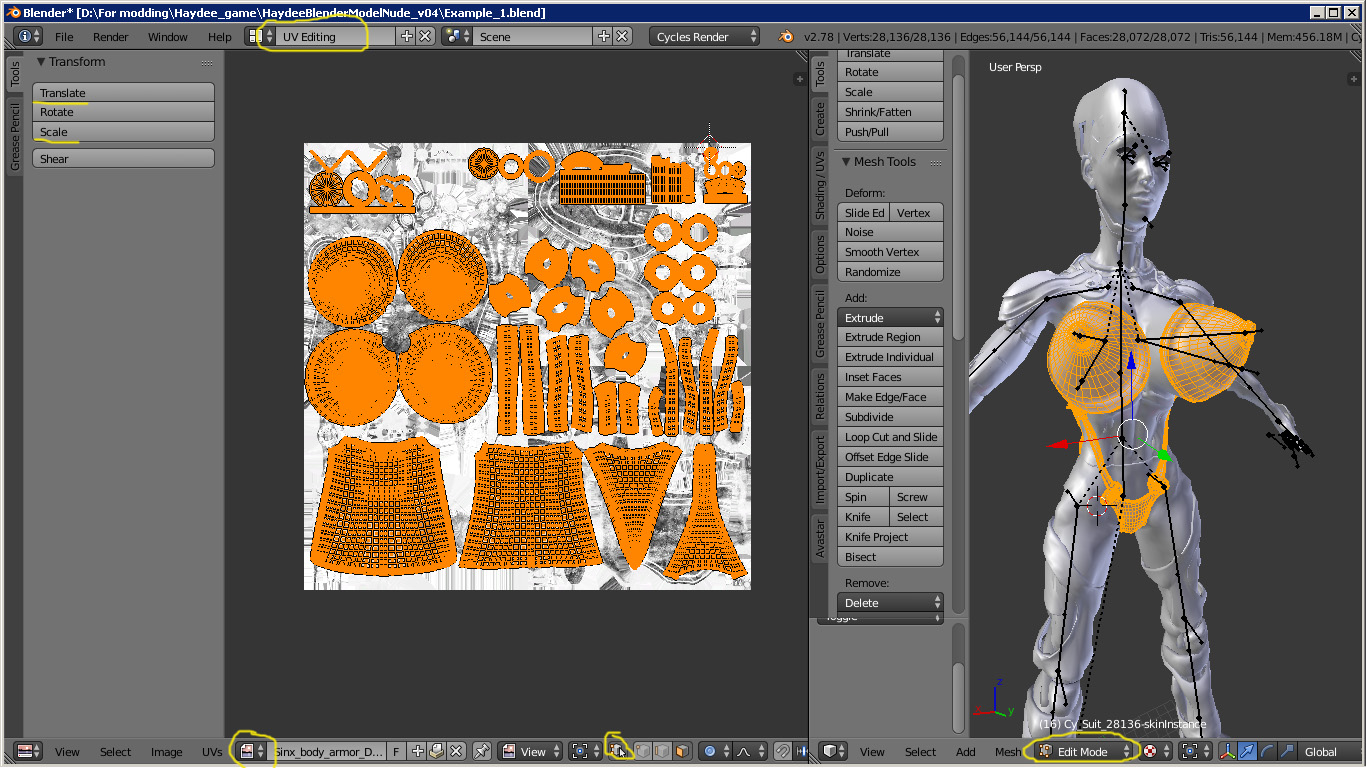The image size is (1366, 768).
Task: Open the screen layout browse icon
Action: (261, 36)
